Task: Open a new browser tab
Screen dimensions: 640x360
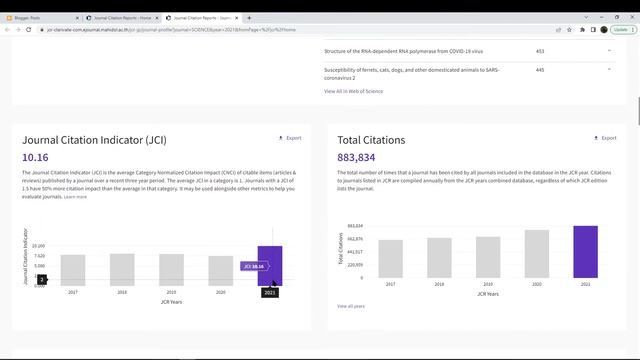Action: [x=249, y=18]
